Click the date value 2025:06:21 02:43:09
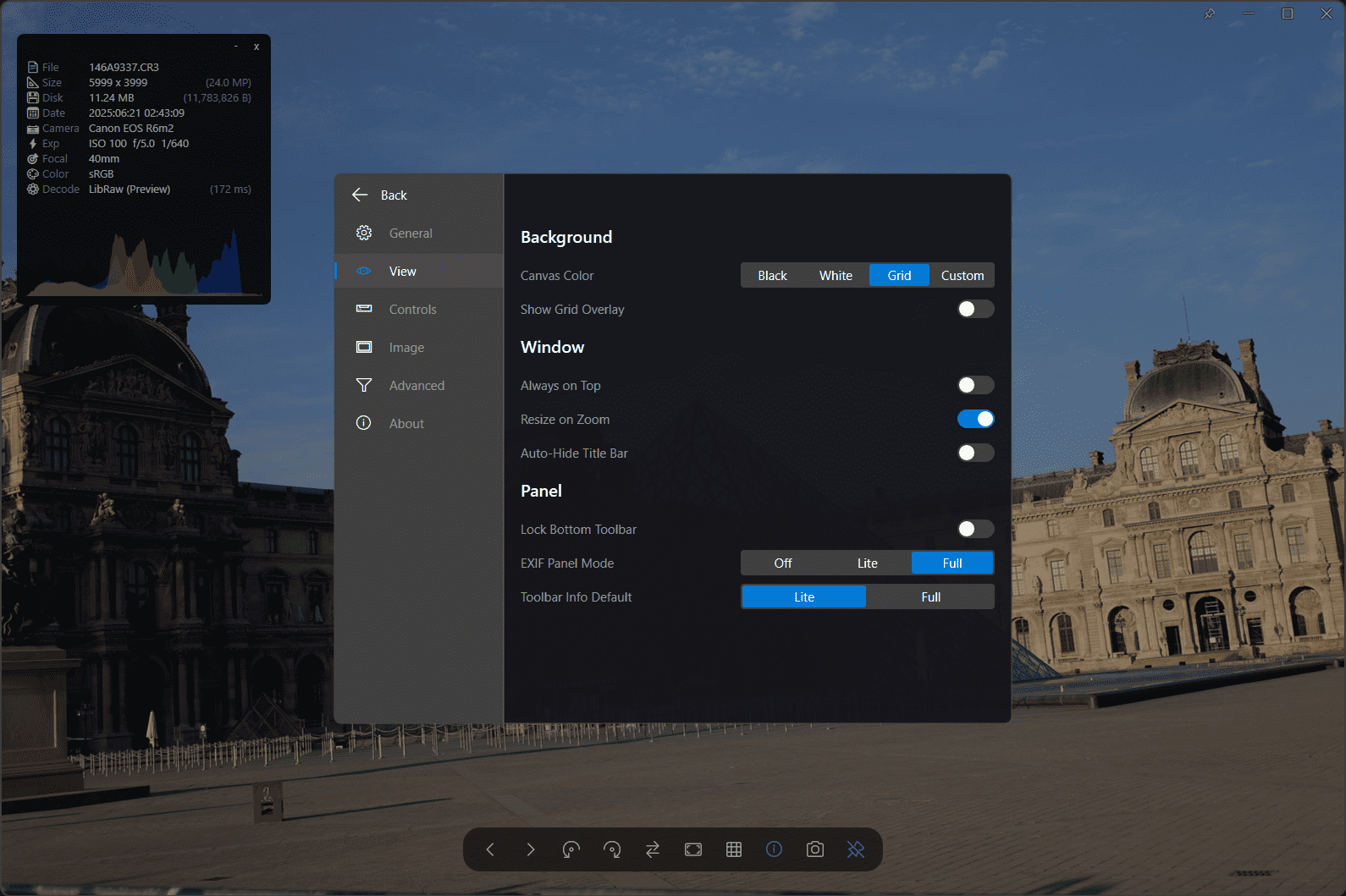Image resolution: width=1346 pixels, height=896 pixels. pyautogui.click(x=136, y=113)
